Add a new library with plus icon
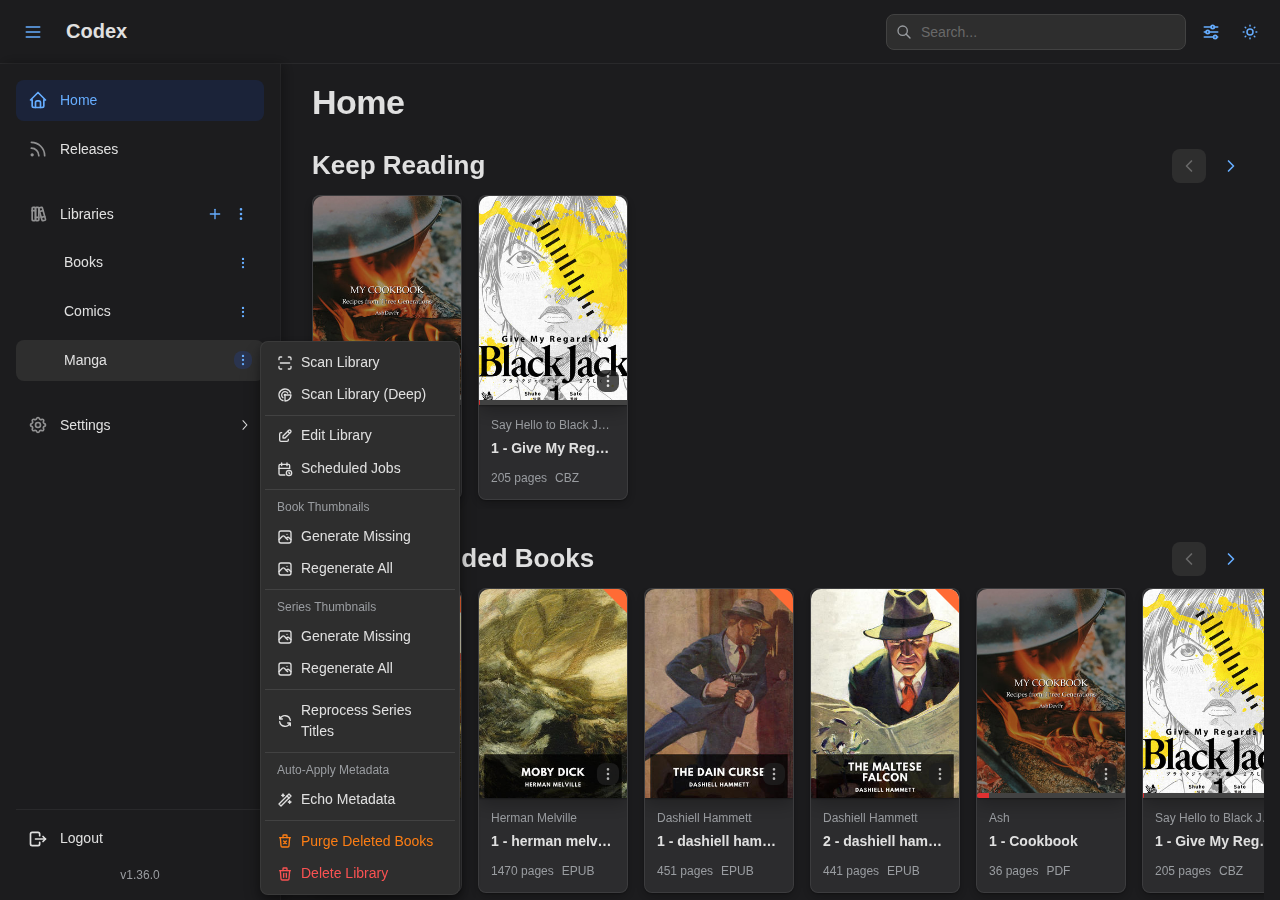 pos(215,214)
